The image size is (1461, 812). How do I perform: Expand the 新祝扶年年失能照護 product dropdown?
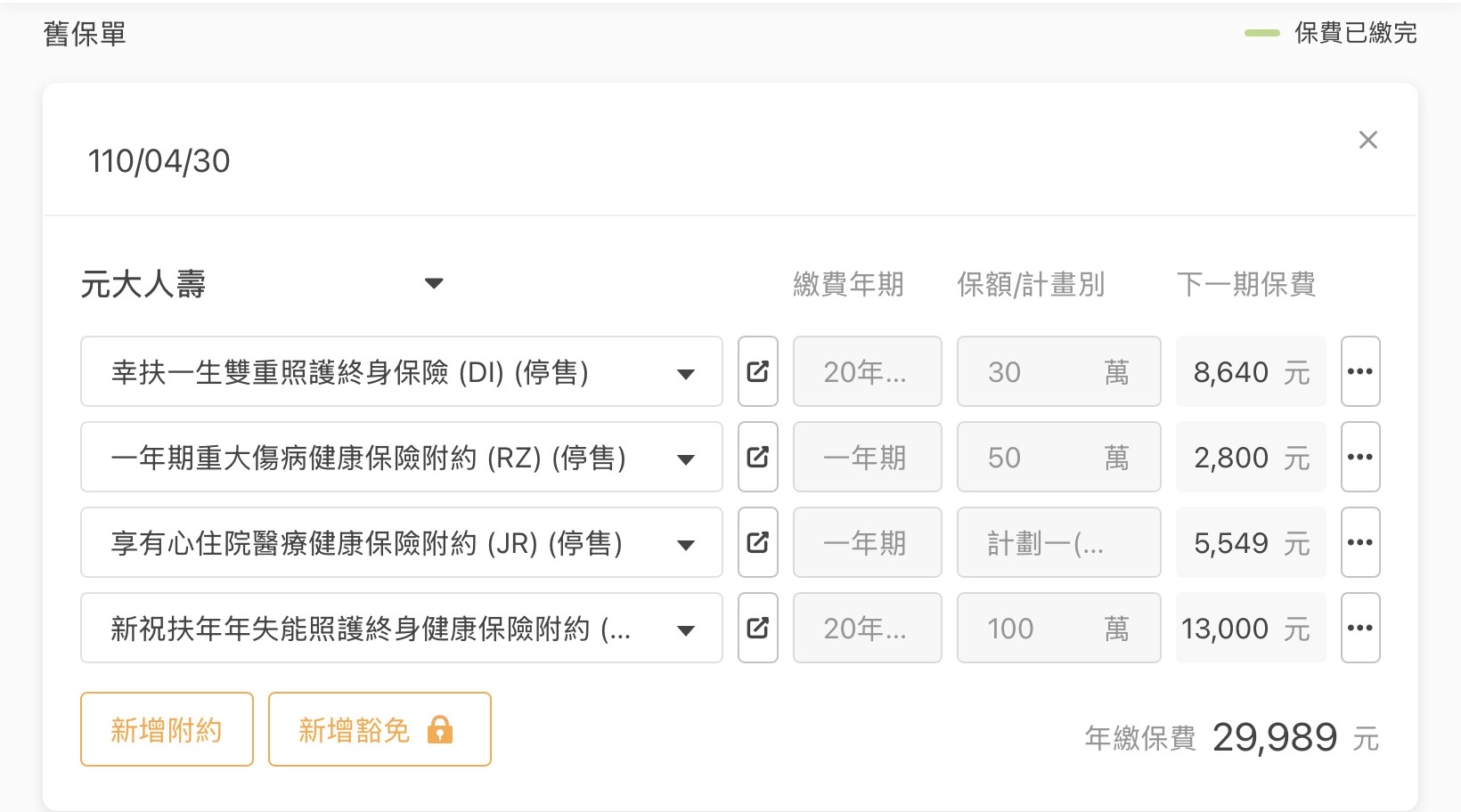pyautogui.click(x=685, y=630)
